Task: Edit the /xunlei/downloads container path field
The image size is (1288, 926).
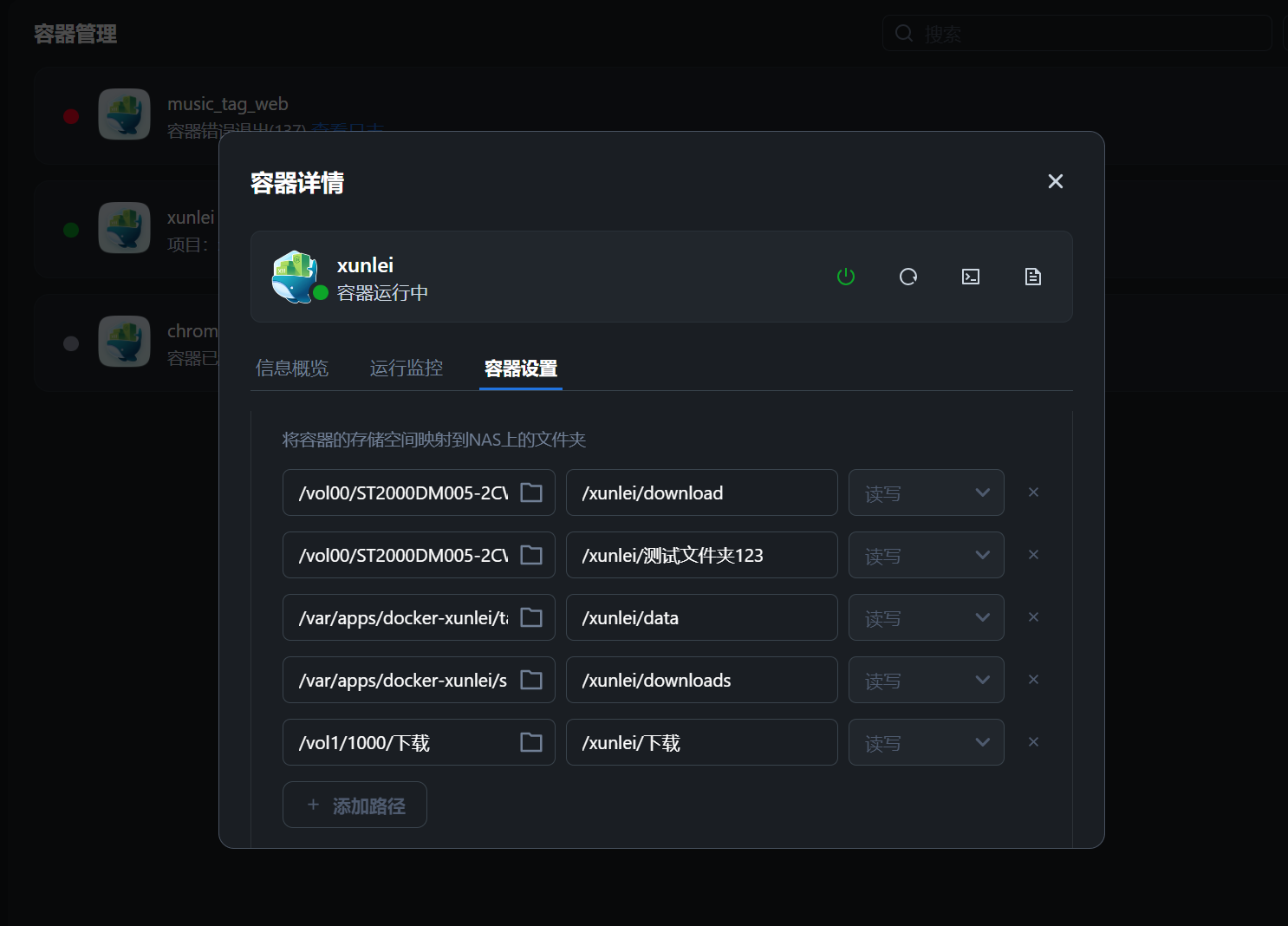Action: coord(702,680)
